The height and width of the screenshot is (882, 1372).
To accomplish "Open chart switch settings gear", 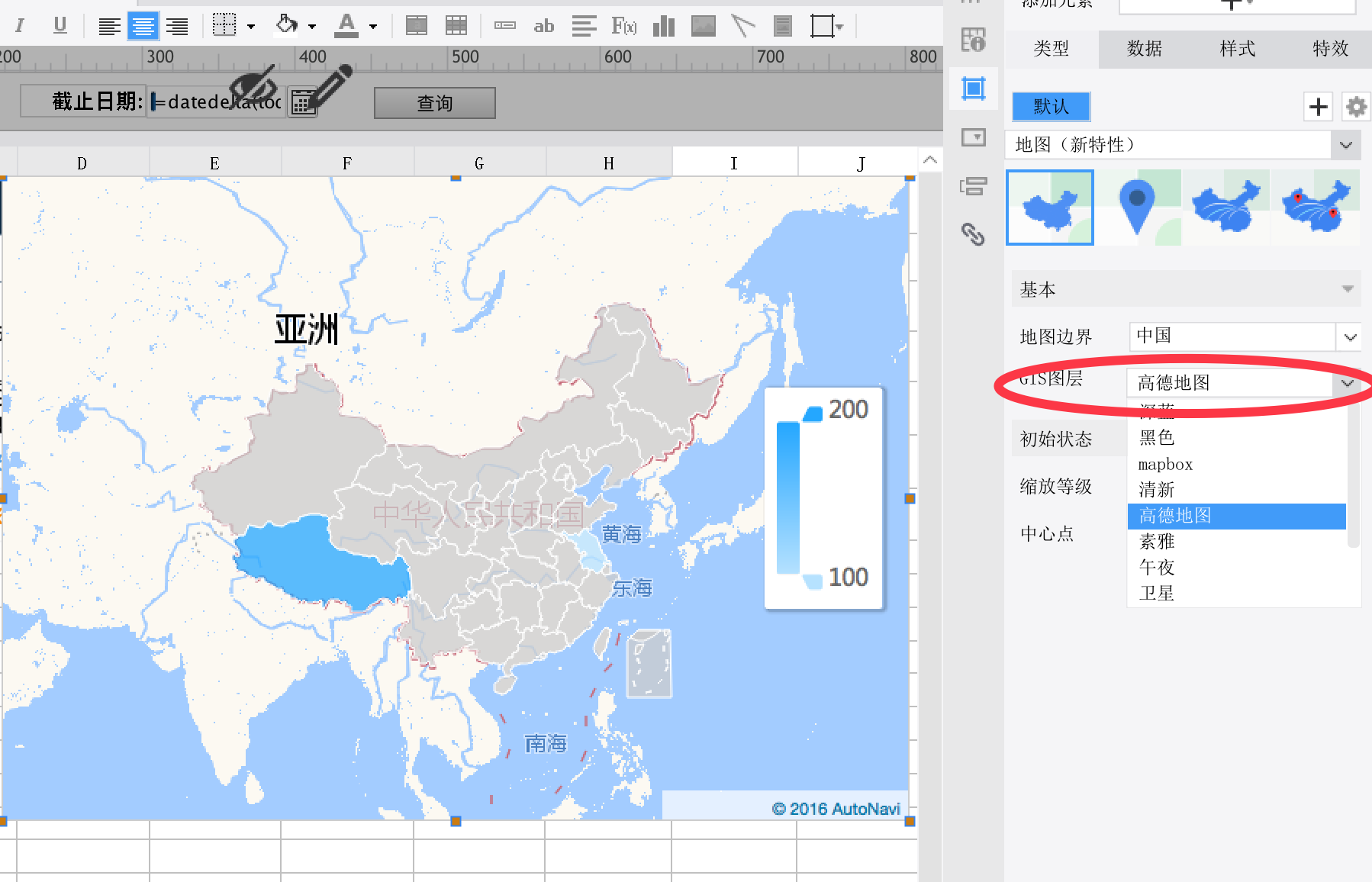I will coord(1356,107).
